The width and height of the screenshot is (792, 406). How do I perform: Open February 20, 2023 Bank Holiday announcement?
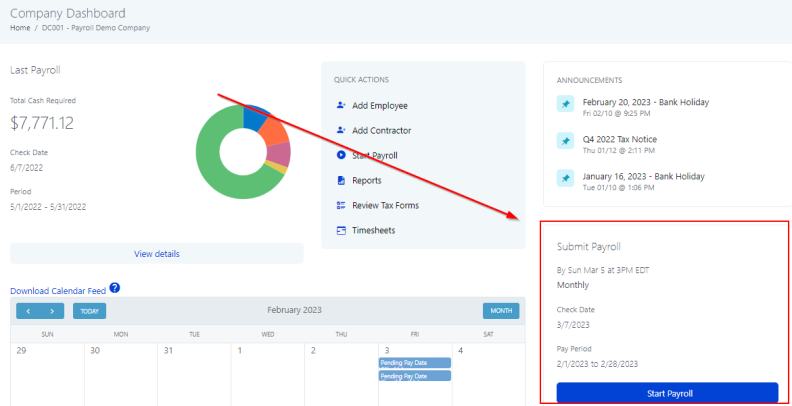pos(646,102)
